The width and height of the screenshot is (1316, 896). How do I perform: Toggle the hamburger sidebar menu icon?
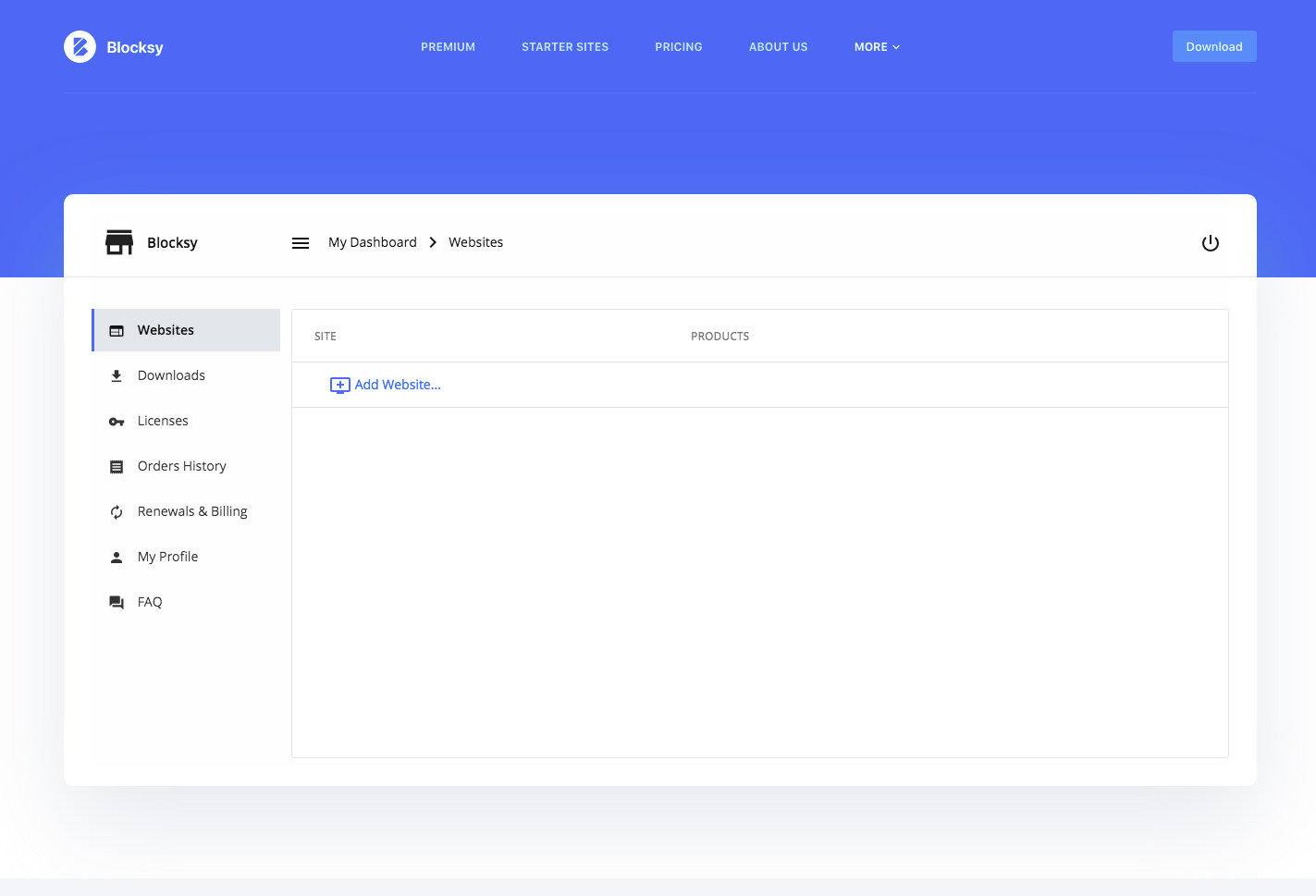[301, 243]
